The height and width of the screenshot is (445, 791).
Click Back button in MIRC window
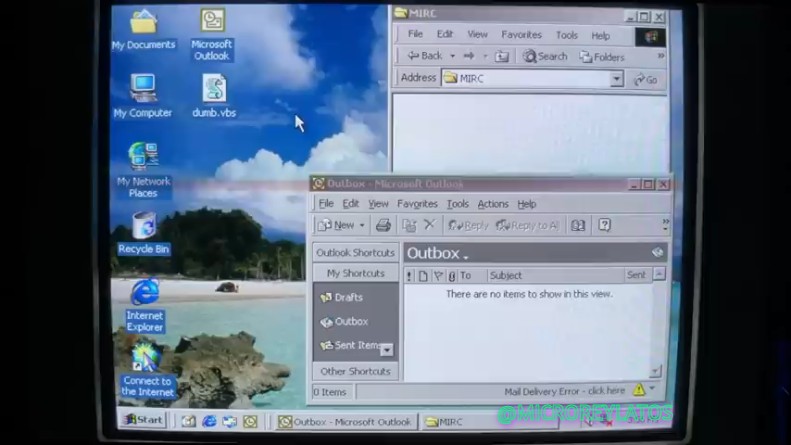click(x=425, y=55)
